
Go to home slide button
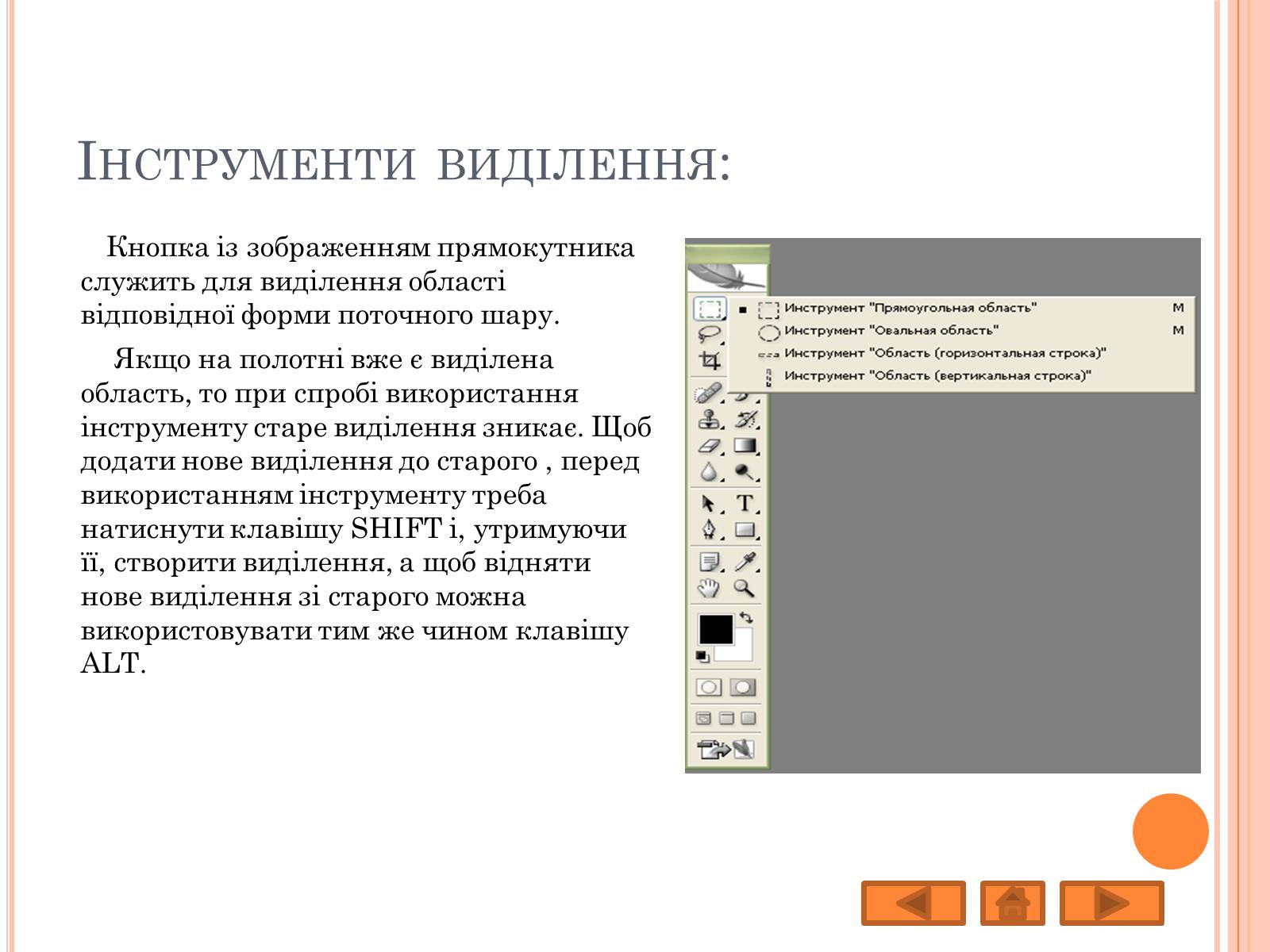click(x=1013, y=903)
